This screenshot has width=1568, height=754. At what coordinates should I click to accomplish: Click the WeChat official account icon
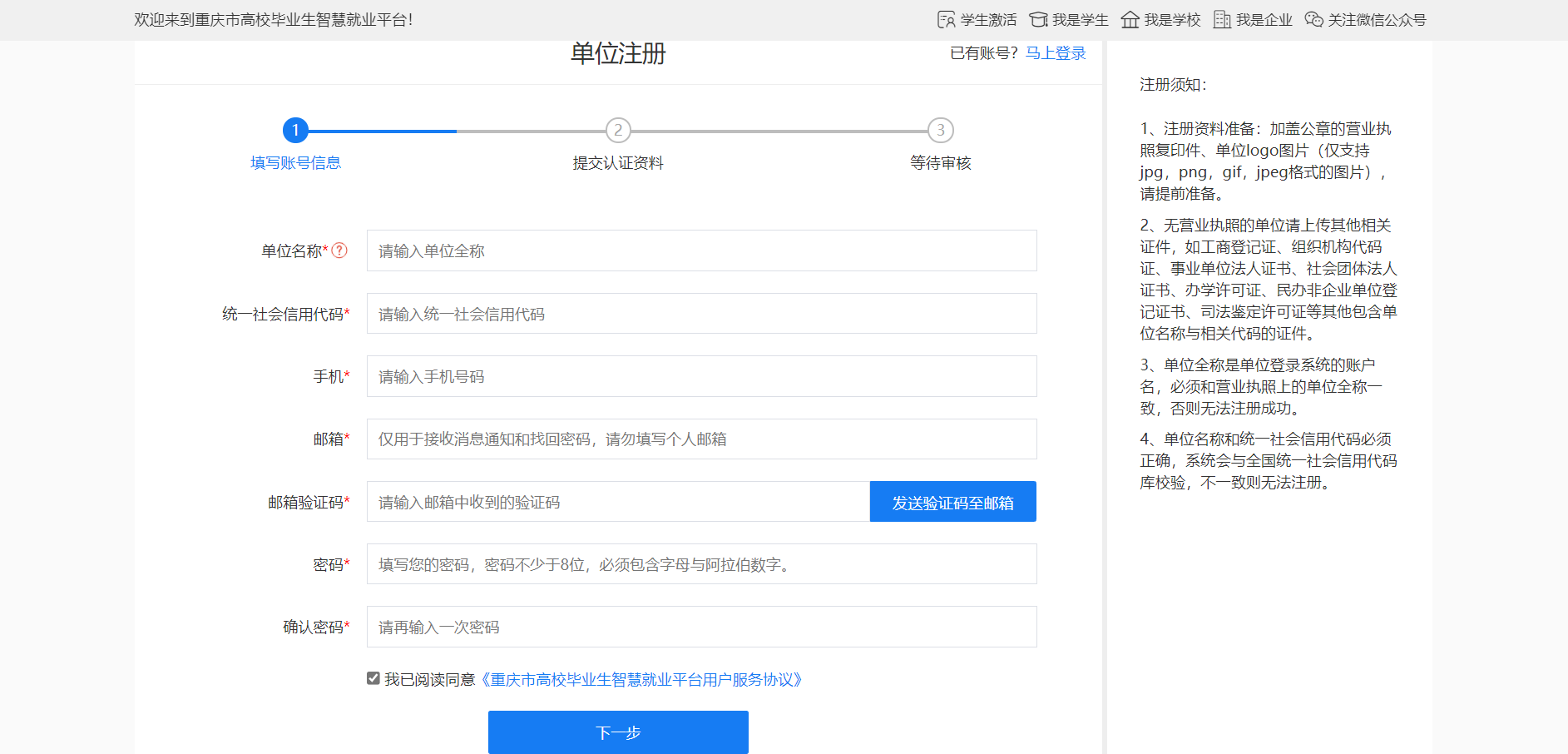[1313, 20]
